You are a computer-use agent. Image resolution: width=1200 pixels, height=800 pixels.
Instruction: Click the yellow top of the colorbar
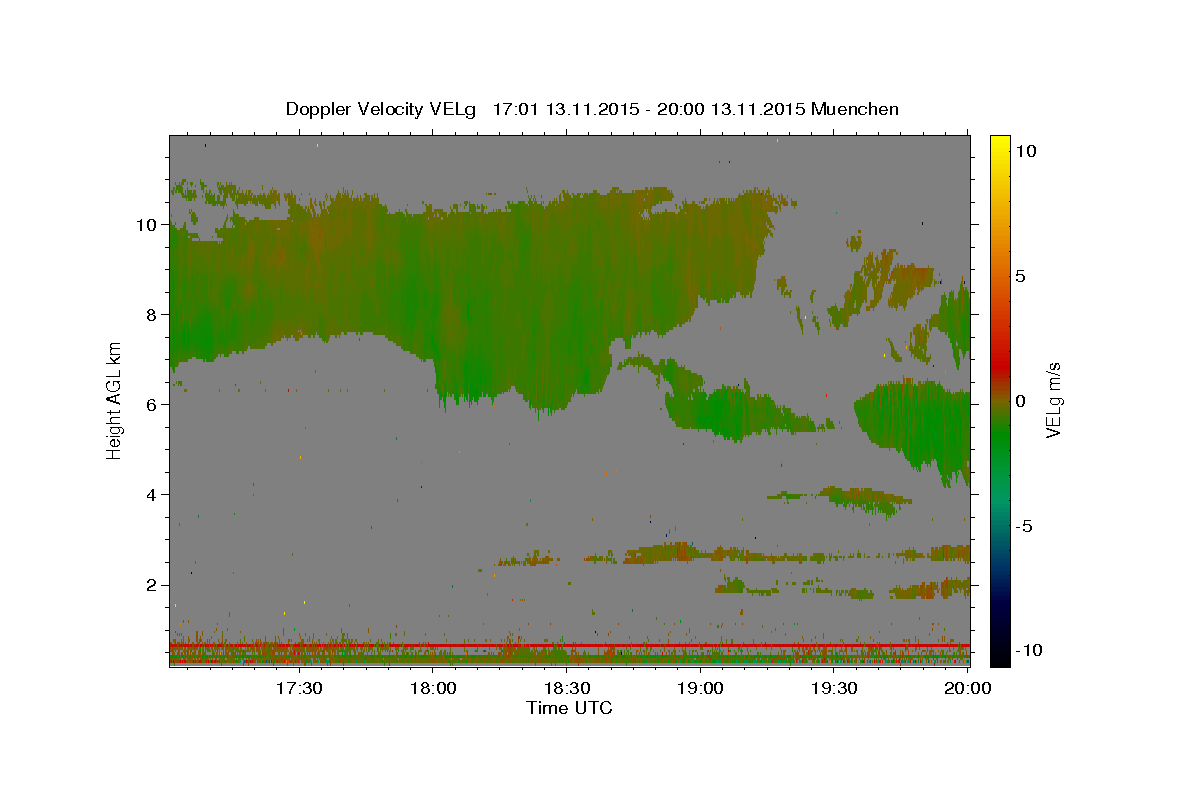(x=999, y=142)
